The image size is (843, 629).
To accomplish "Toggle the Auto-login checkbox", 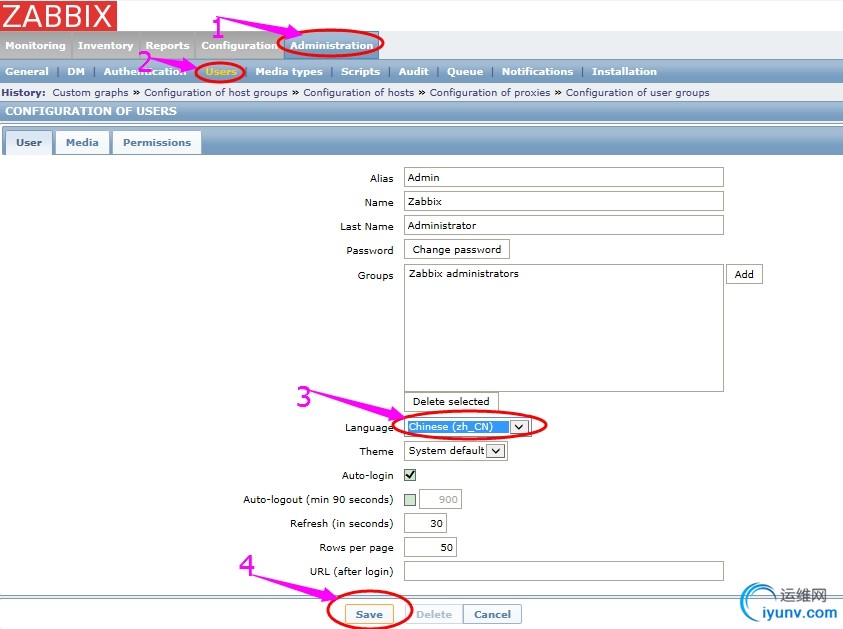I will click(410, 475).
